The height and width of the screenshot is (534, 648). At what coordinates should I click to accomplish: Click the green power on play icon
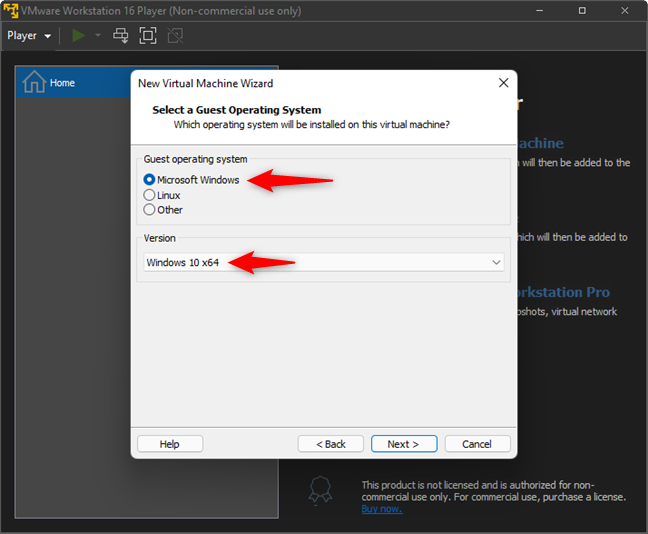point(78,36)
